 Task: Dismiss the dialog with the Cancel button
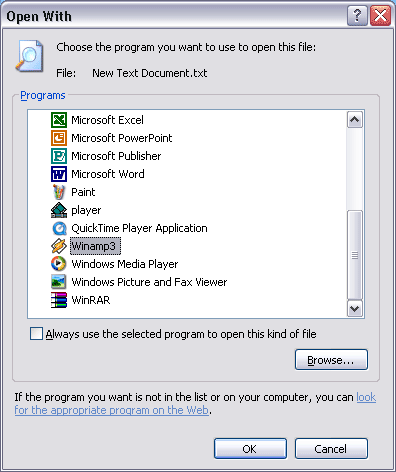(x=331, y=449)
